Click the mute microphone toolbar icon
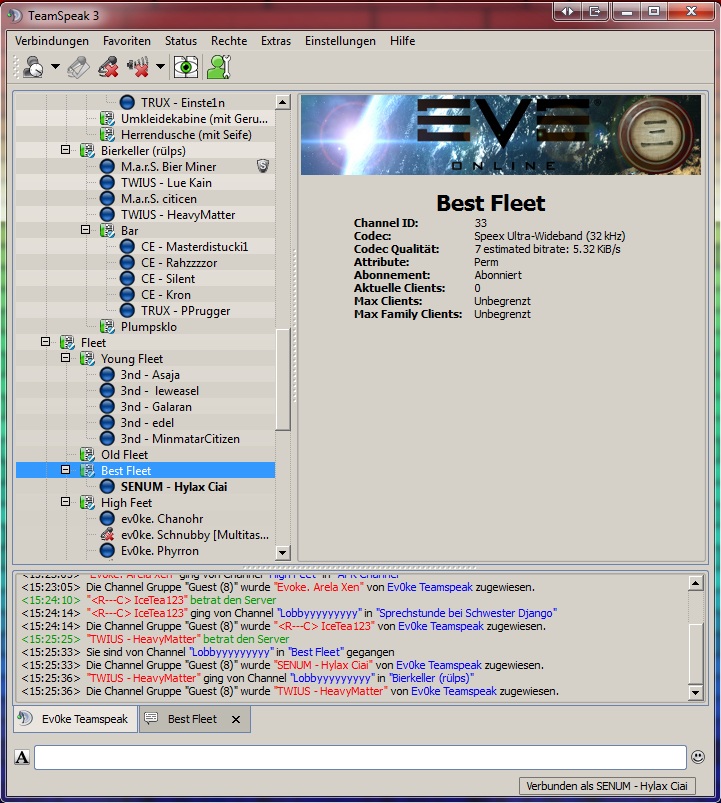721x803 pixels. (108, 67)
